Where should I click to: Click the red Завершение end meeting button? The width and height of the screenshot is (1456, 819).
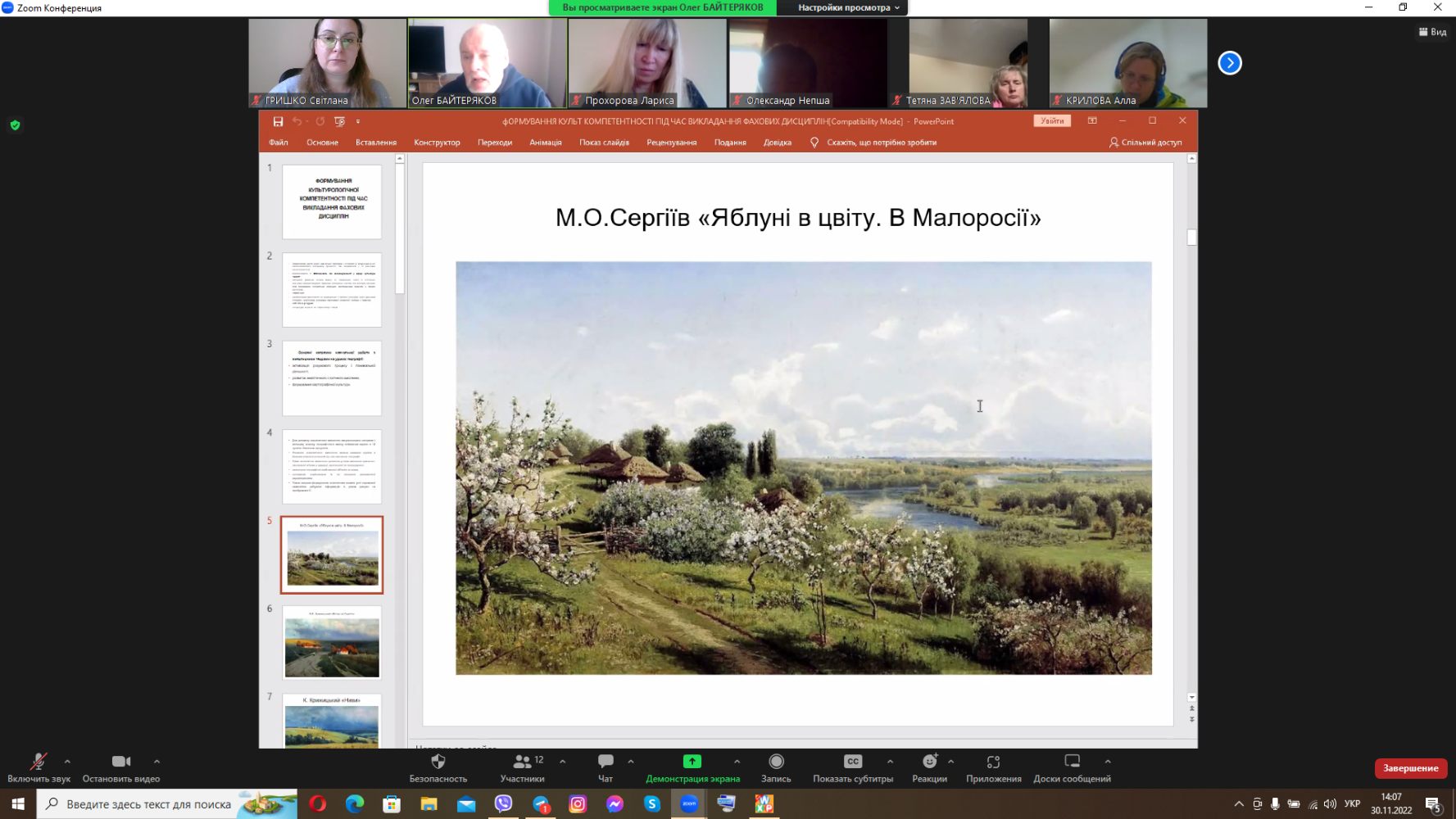[1410, 768]
